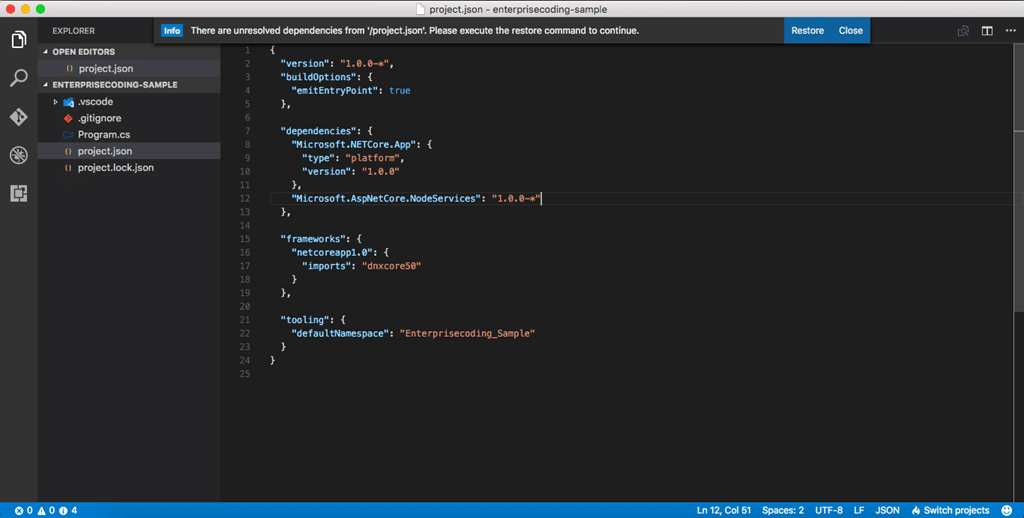Click the info count 4 in status bar
Image resolution: width=1024 pixels, height=518 pixels.
click(68, 510)
